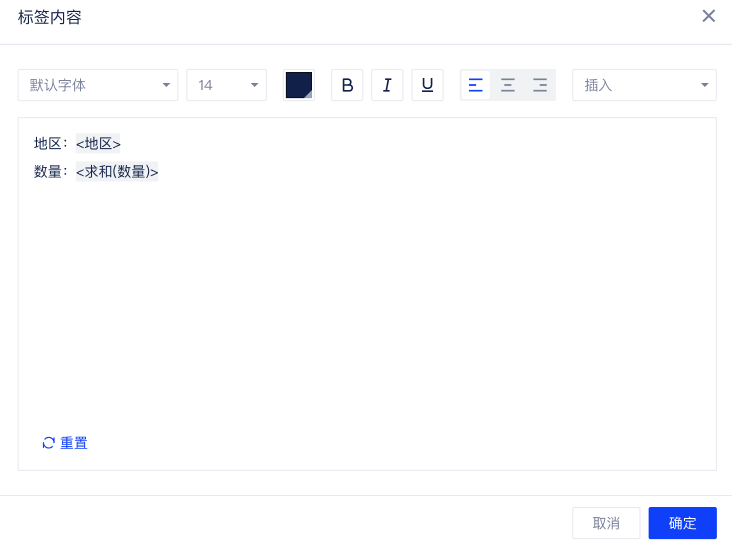Close the 标签内容 dialog with X

pyautogui.click(x=709, y=16)
